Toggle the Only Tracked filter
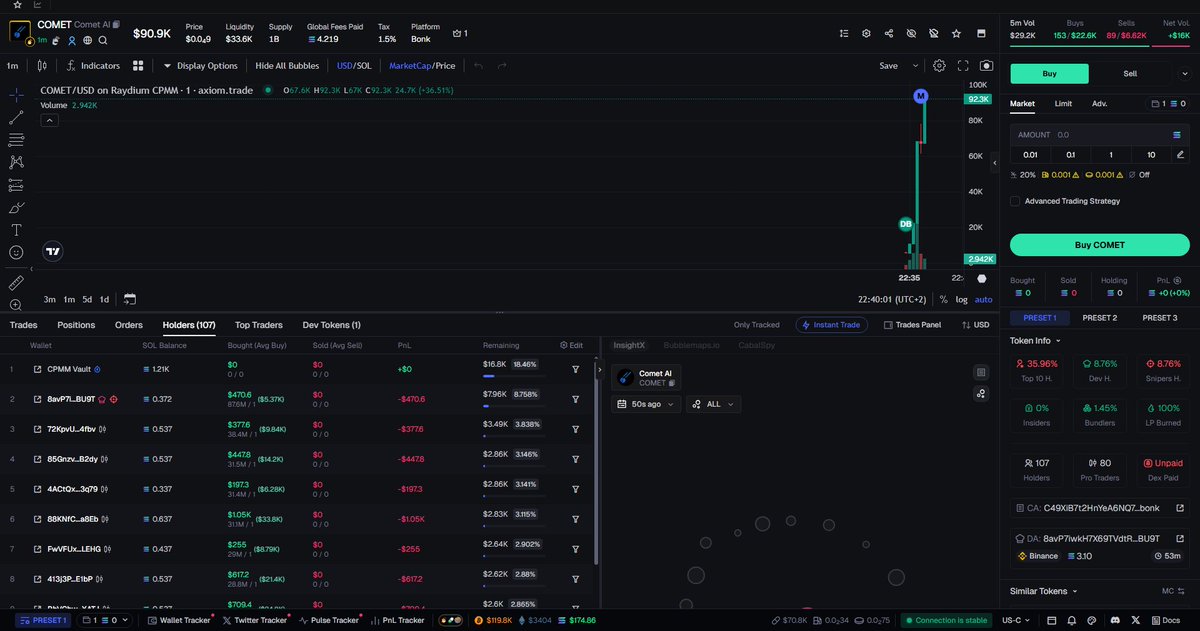The height and width of the screenshot is (631, 1200). pos(756,325)
